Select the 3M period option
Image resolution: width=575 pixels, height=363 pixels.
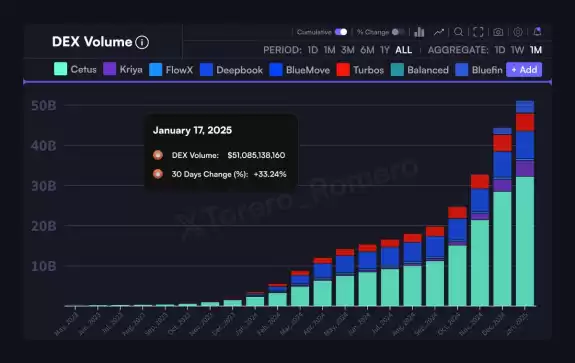tap(348, 50)
